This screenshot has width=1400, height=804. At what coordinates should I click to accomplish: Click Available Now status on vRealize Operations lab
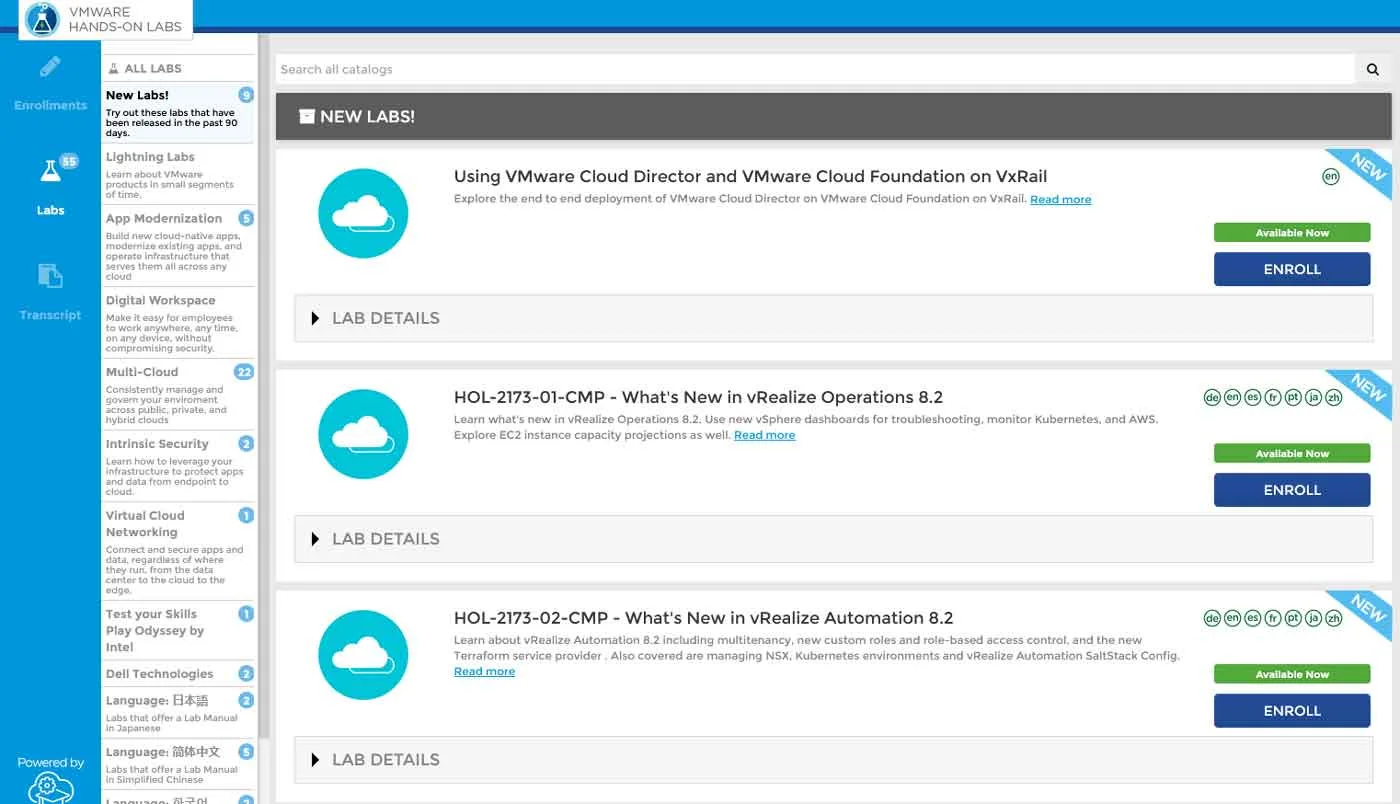tap(1292, 454)
